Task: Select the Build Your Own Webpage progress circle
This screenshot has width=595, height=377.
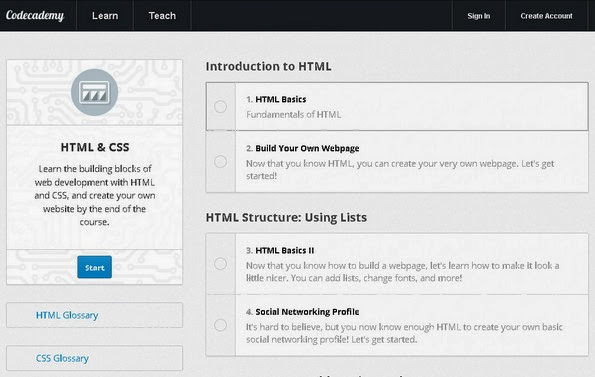Action: pyautogui.click(x=220, y=162)
